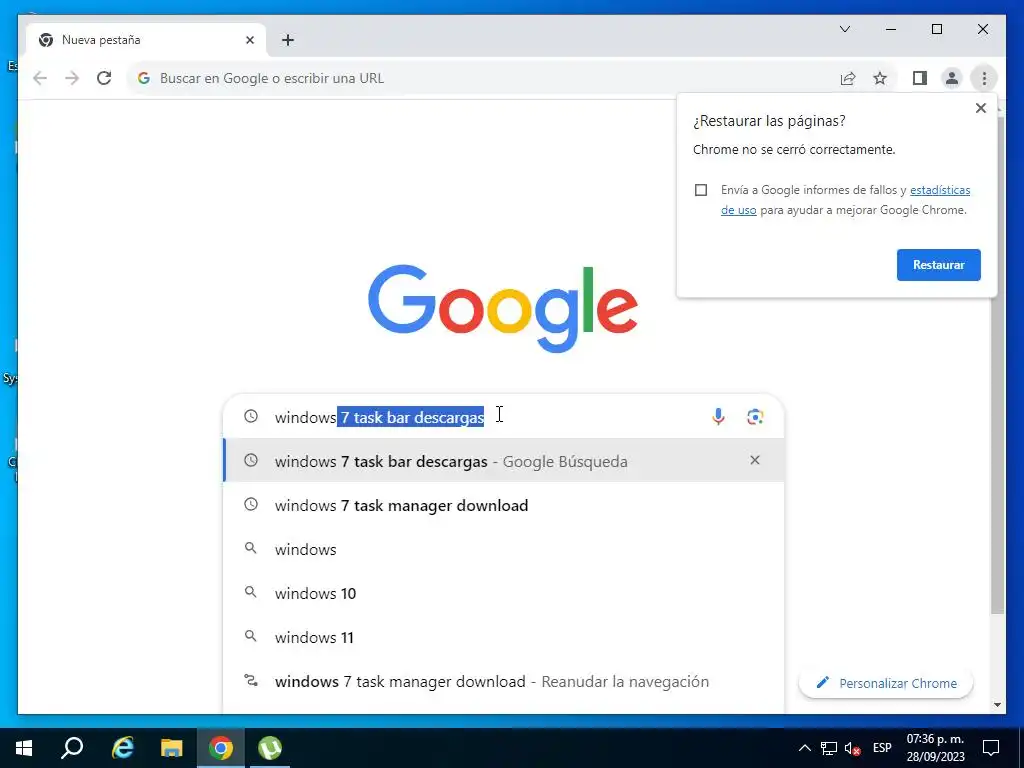The height and width of the screenshot is (768, 1024).
Task: Click the Restaurar button
Action: tap(938, 265)
